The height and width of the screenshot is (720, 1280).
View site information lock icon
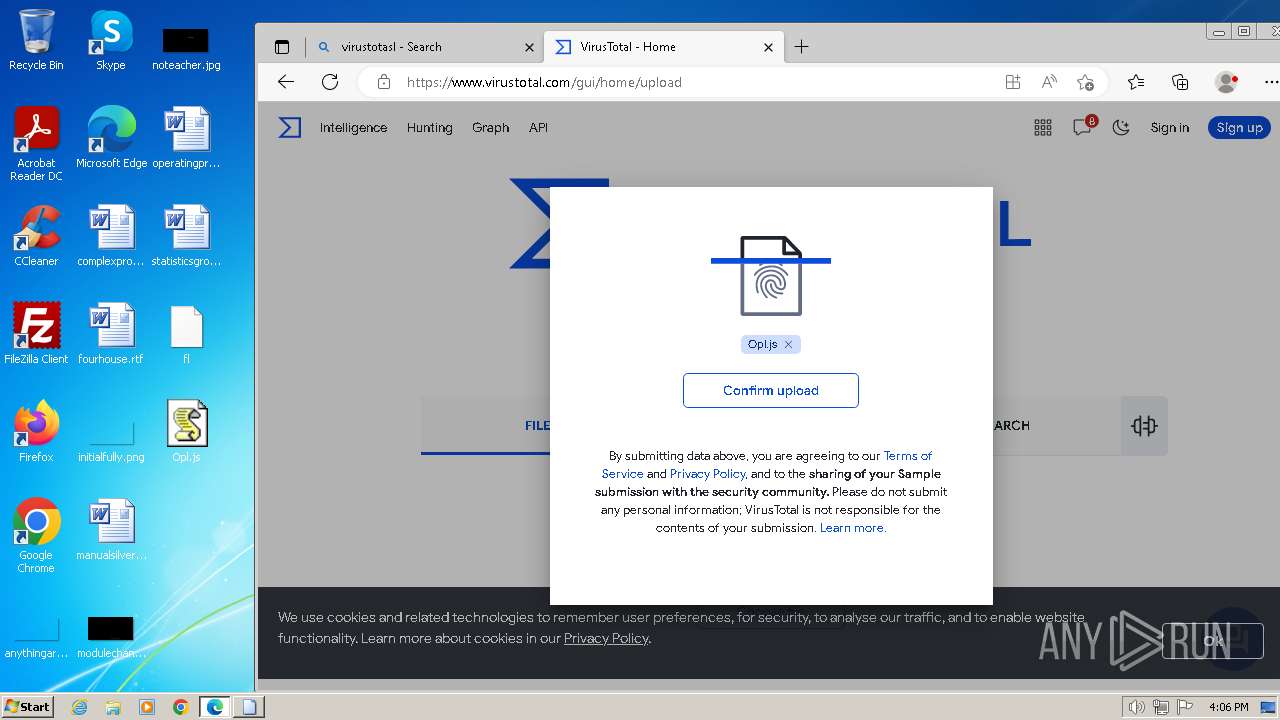[x=384, y=82]
